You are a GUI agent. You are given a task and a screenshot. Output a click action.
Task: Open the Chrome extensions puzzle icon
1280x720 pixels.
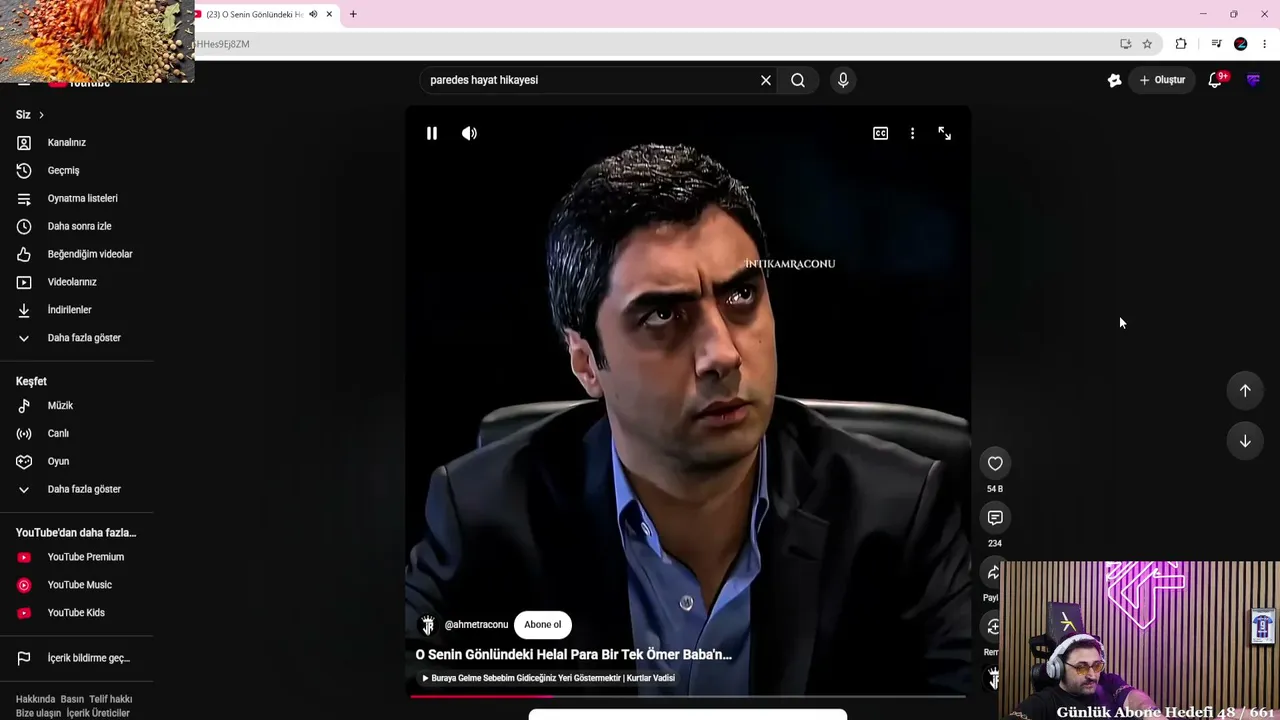pos(1181,44)
